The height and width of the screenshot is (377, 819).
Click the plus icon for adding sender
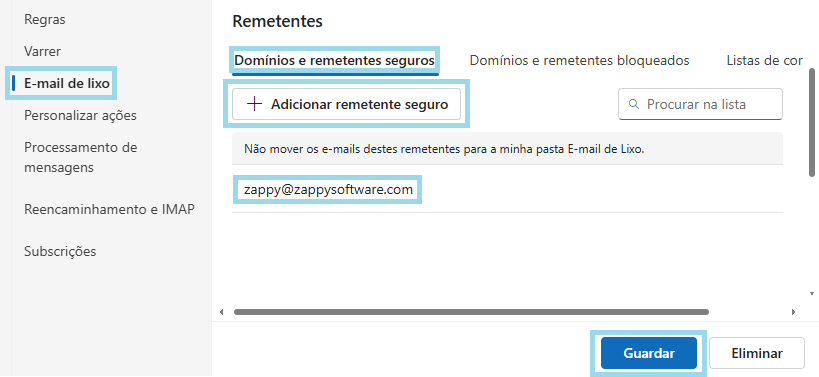pyautogui.click(x=254, y=104)
